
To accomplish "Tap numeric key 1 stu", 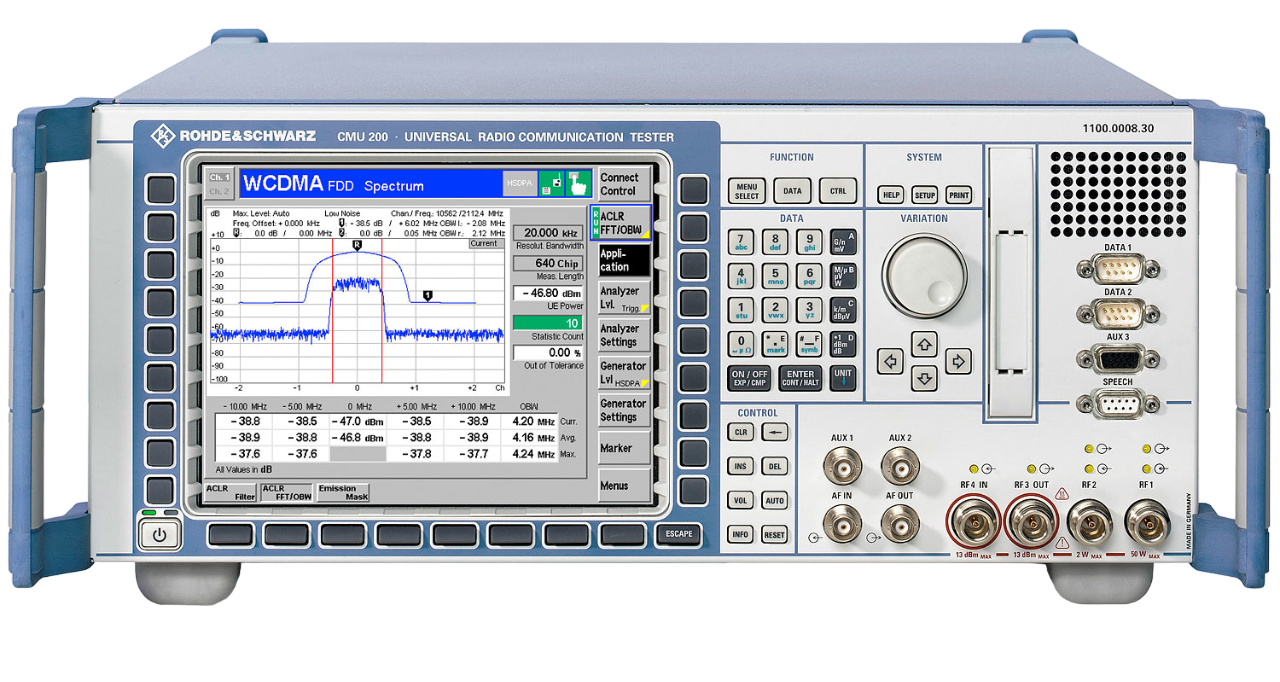I will (x=741, y=310).
